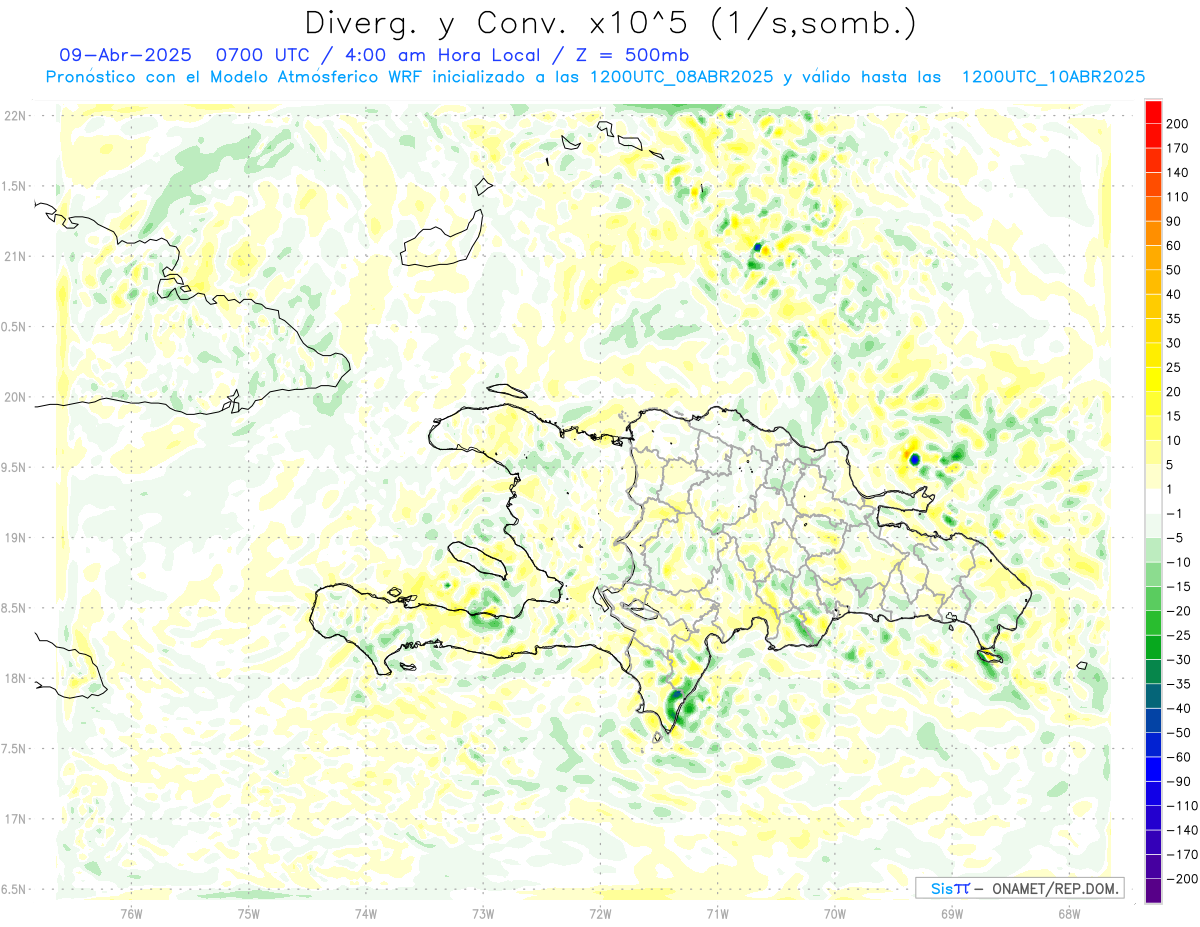Pick the dark purple swatch below -200
The height and width of the screenshot is (927, 1200).
(x=1153, y=891)
